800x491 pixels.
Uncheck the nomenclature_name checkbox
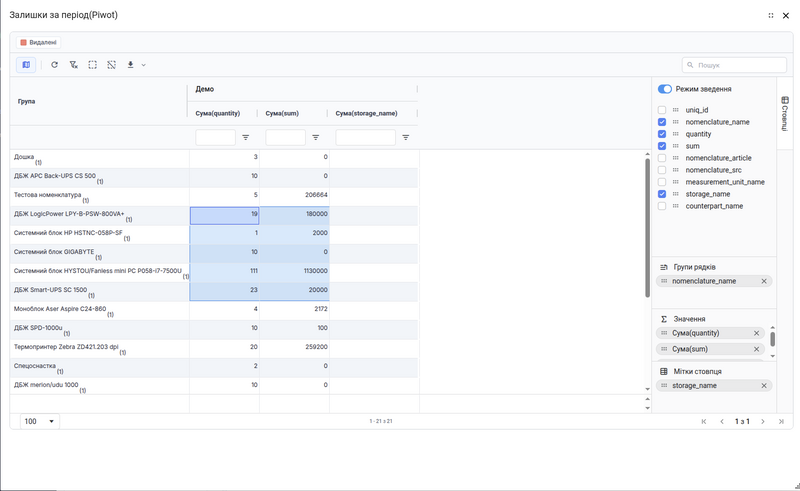click(662, 122)
